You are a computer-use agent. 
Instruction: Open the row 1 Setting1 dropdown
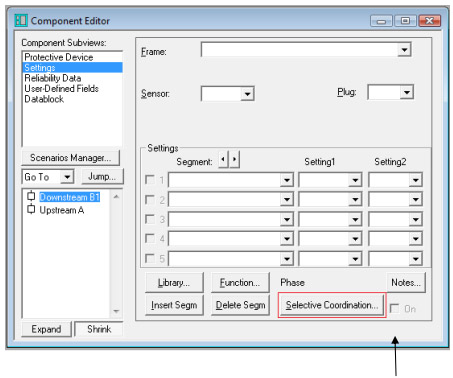pyautogui.click(x=355, y=180)
